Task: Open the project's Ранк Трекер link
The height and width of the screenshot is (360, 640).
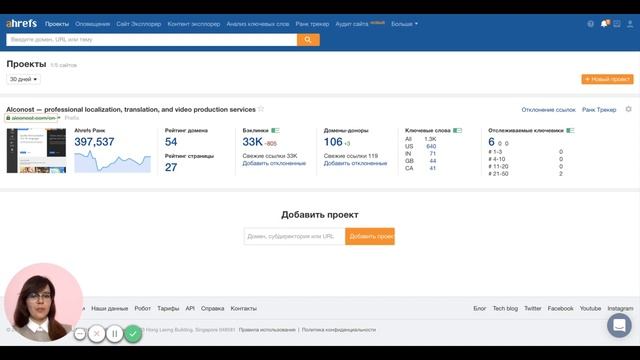Action: coord(599,109)
